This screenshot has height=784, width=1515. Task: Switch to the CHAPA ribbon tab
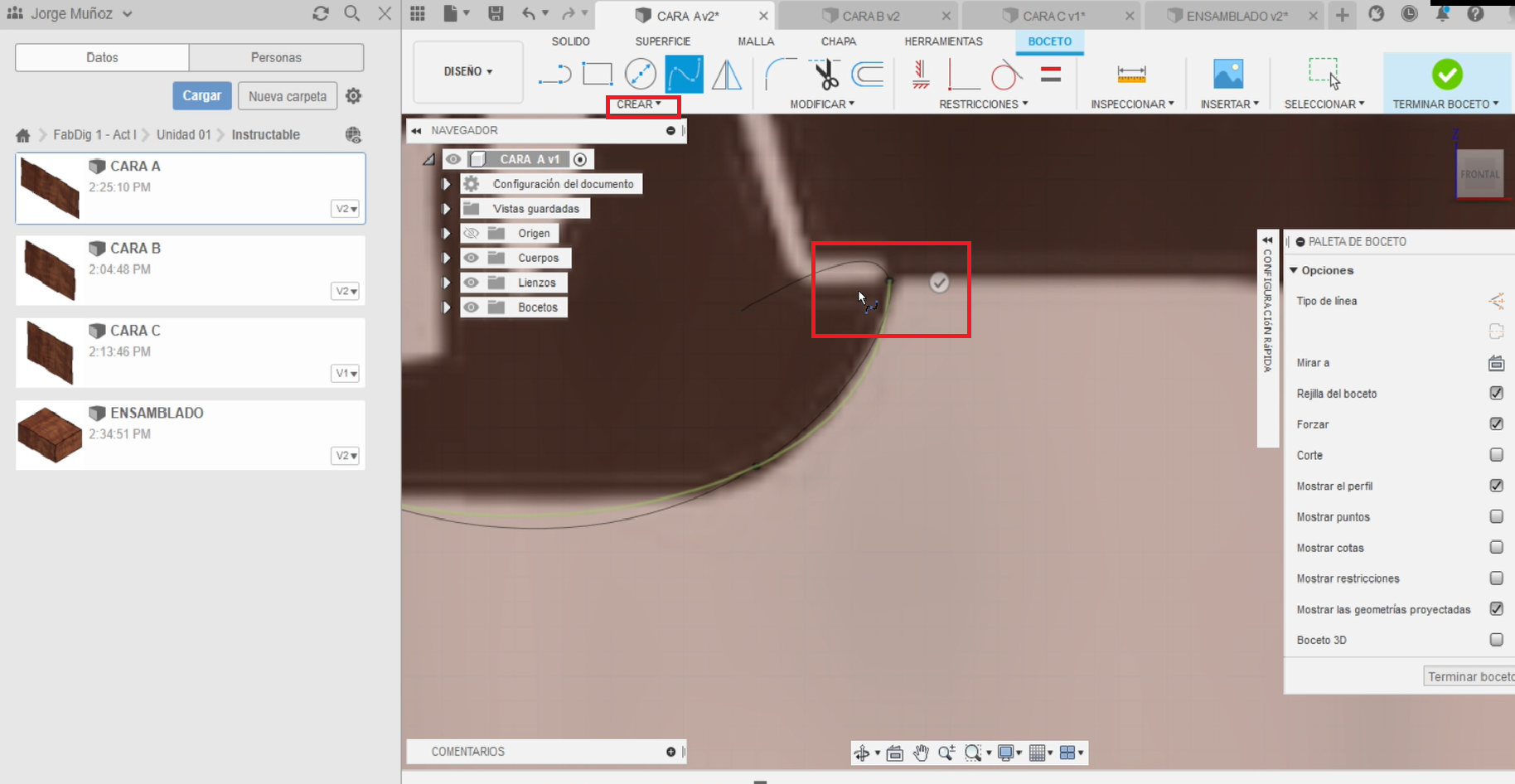pos(839,41)
